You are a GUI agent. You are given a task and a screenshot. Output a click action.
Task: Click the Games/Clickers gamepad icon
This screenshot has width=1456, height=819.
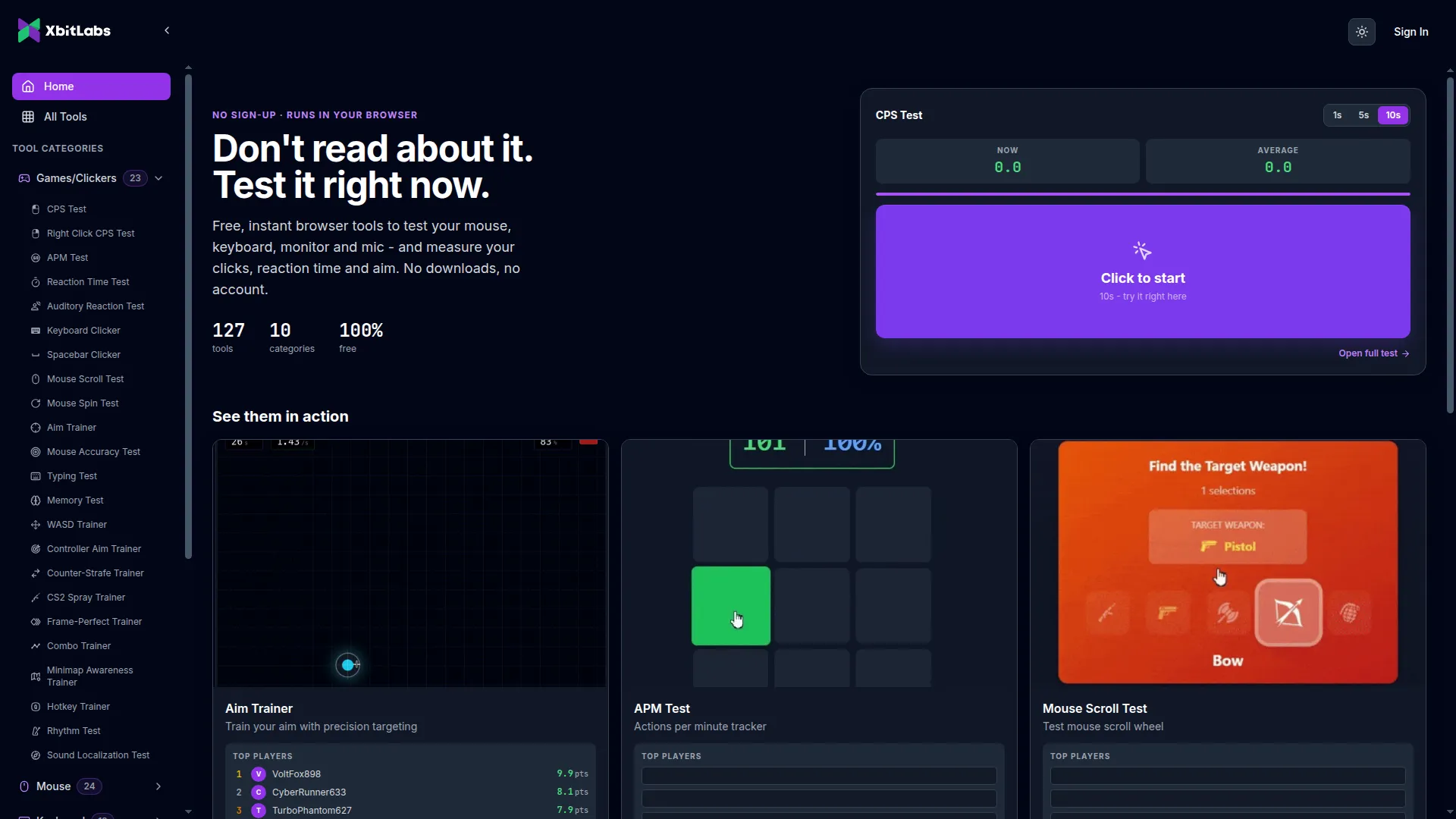coord(24,178)
